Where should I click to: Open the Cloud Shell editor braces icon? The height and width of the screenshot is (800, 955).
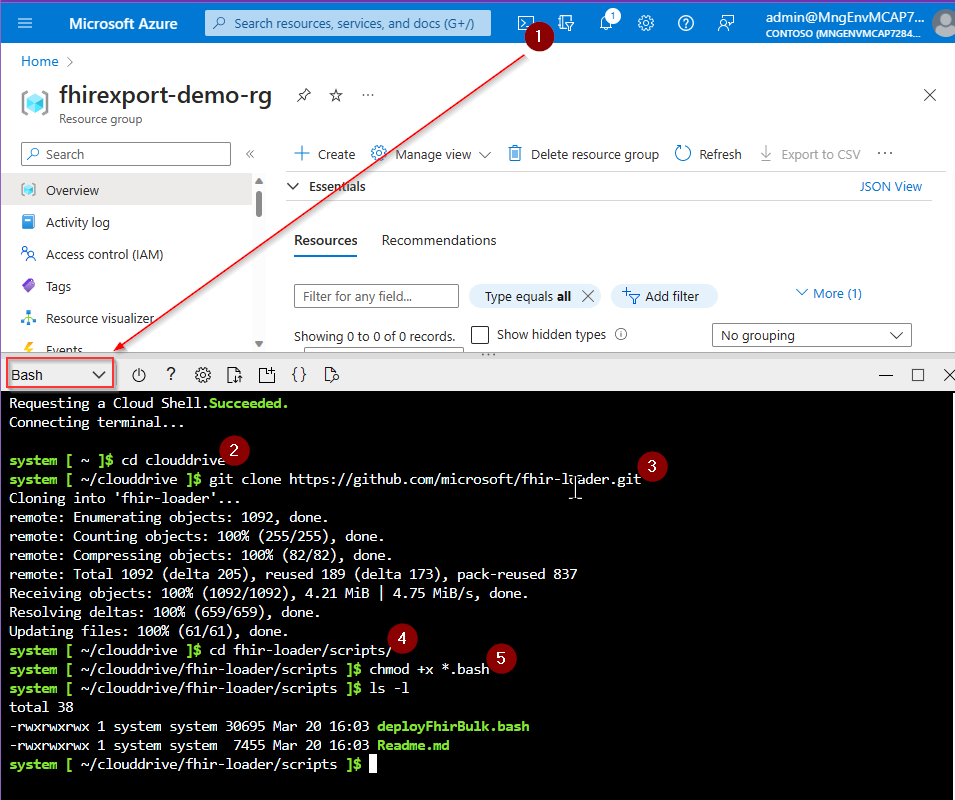[299, 375]
